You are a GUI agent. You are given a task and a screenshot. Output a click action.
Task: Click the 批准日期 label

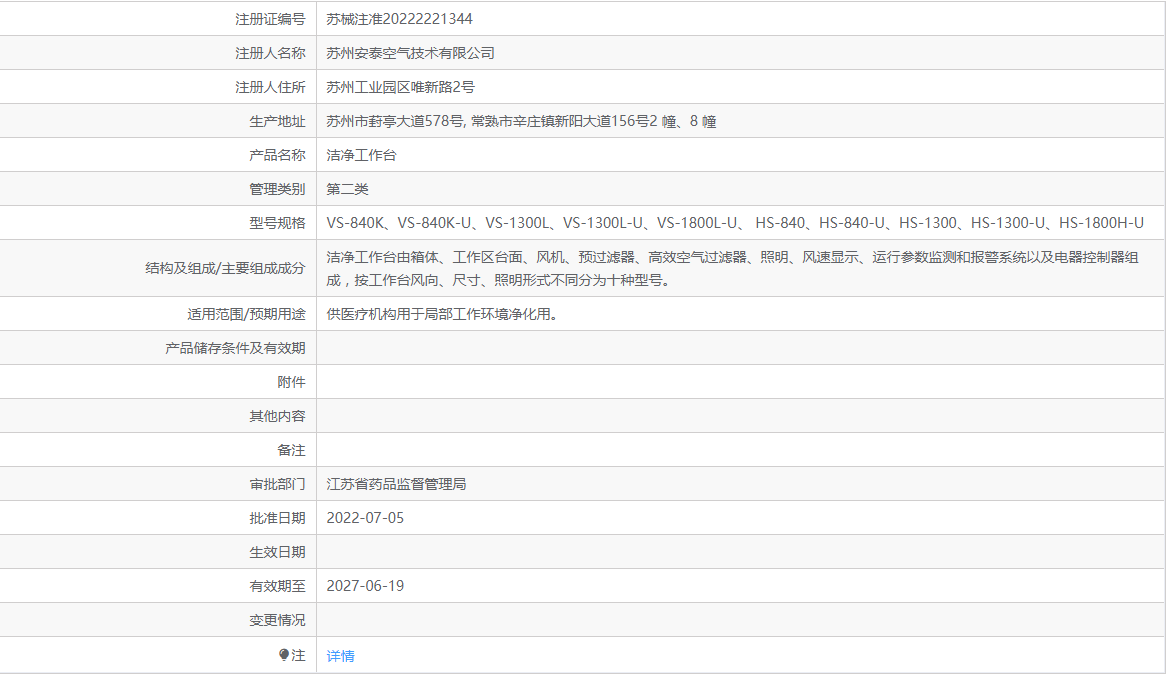tap(277, 518)
